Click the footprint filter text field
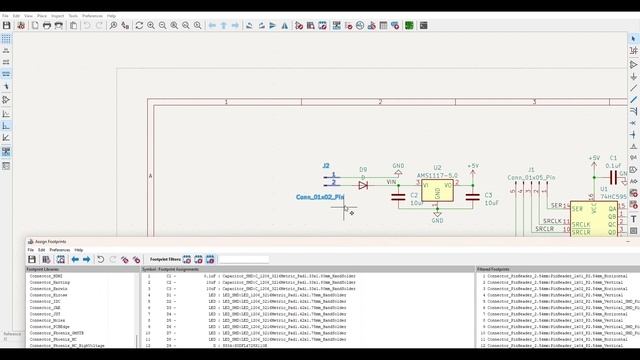Screen dimensions: 640x360 (244, 260)
